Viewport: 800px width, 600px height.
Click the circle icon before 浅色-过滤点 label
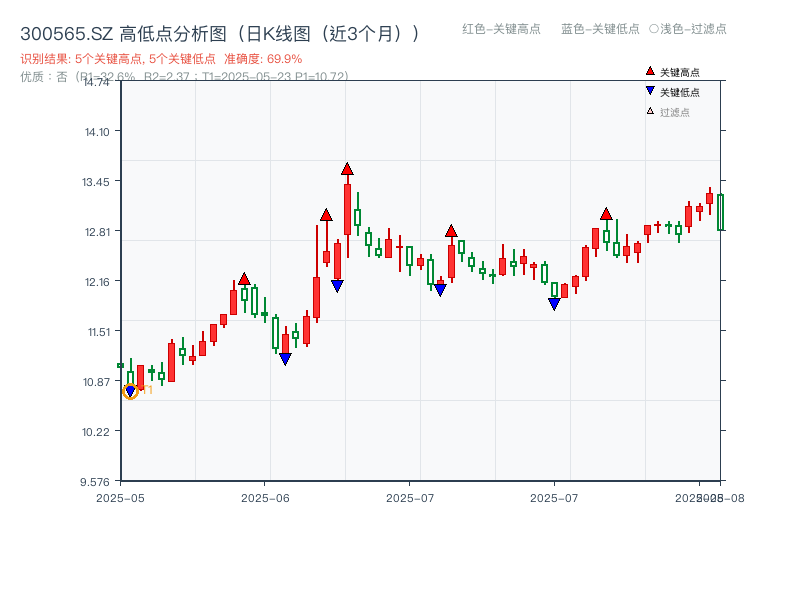point(651,29)
